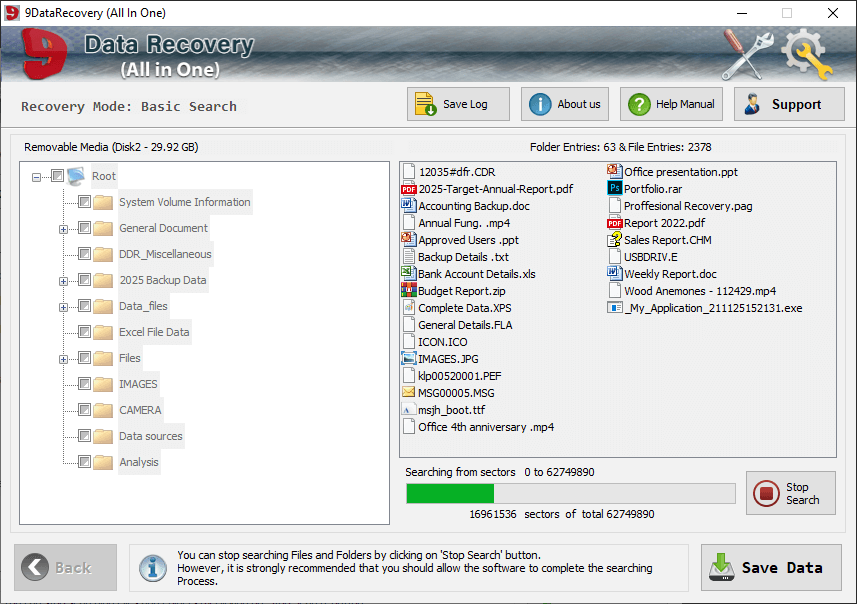Check the General Document checkbox
This screenshot has width=857, height=604.
(x=84, y=227)
